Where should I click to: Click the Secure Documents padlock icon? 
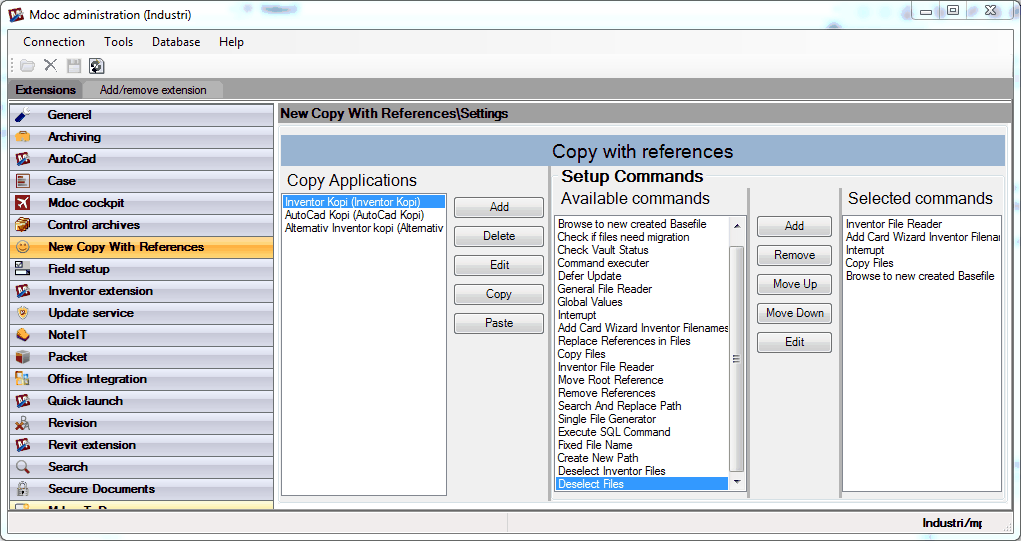[x=23, y=489]
